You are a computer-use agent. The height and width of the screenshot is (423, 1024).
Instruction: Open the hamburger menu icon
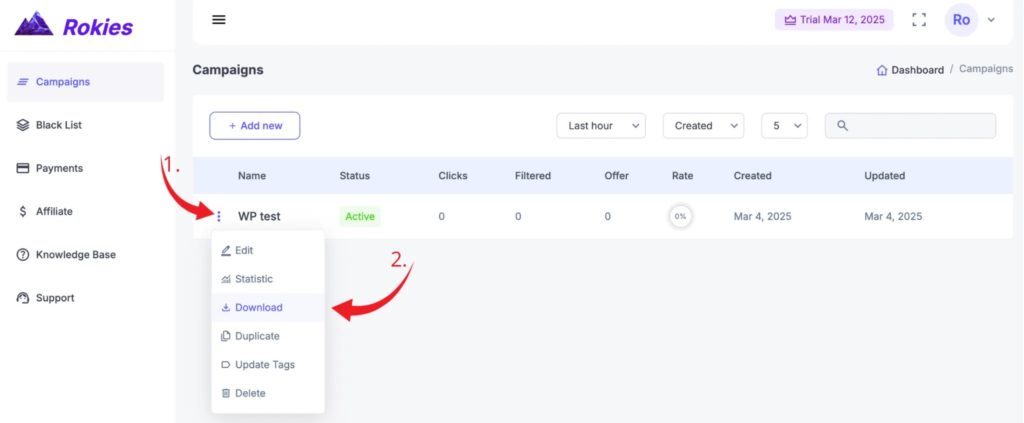pyautogui.click(x=219, y=20)
